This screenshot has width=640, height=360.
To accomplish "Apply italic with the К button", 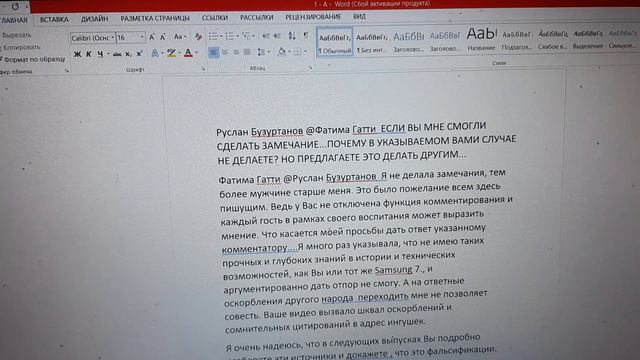I will point(89,54).
